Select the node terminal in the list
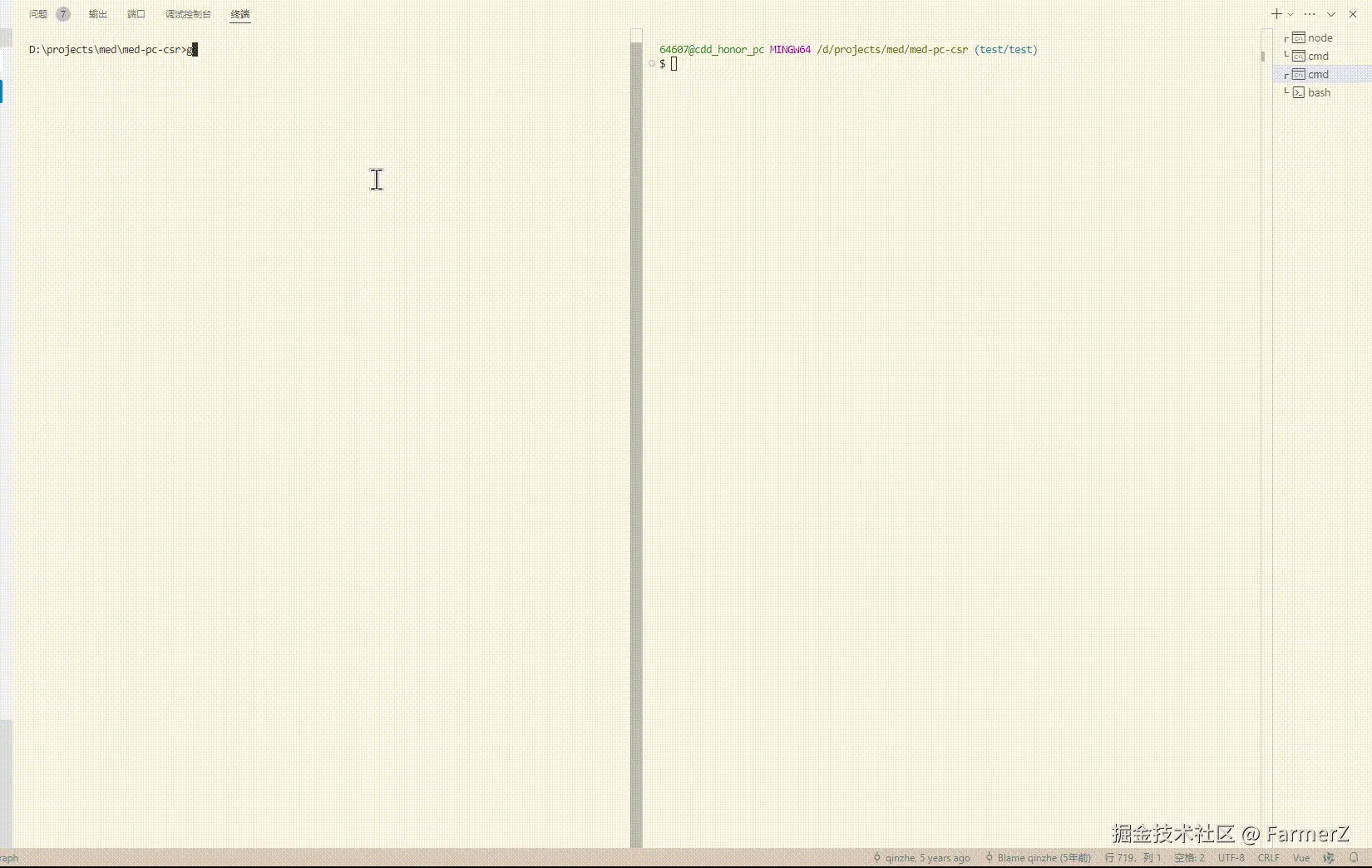Image resolution: width=1372 pixels, height=868 pixels. 1319,37
